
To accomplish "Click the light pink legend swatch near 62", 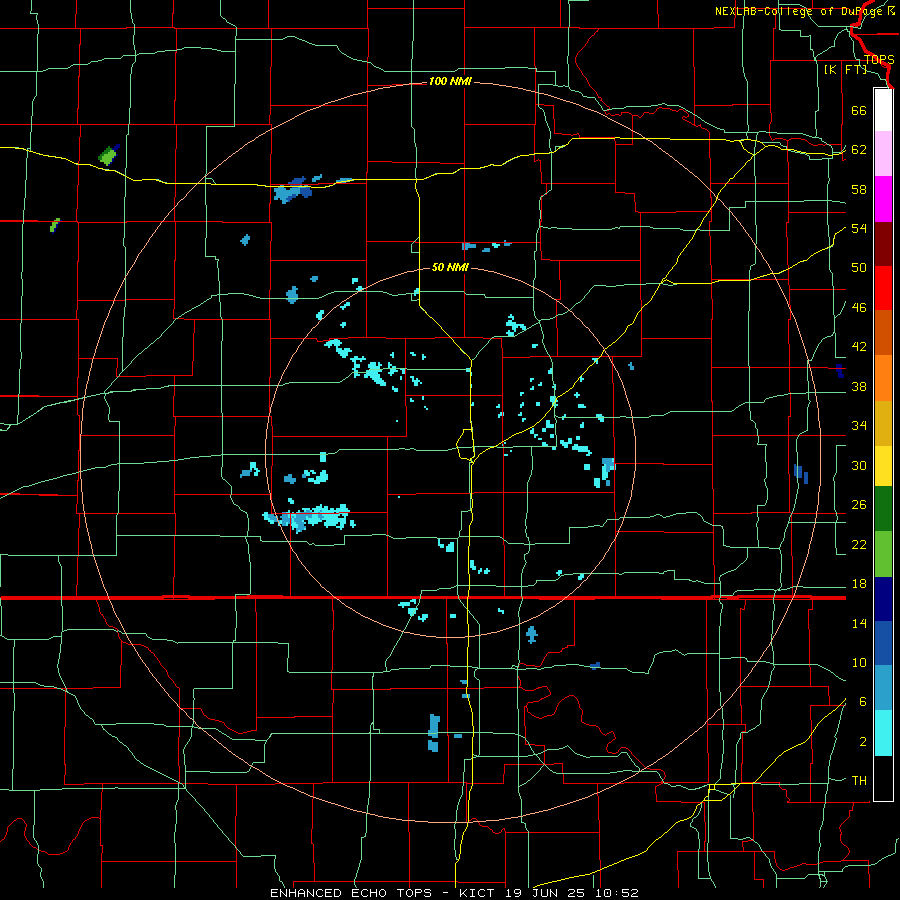I will click(x=883, y=154).
